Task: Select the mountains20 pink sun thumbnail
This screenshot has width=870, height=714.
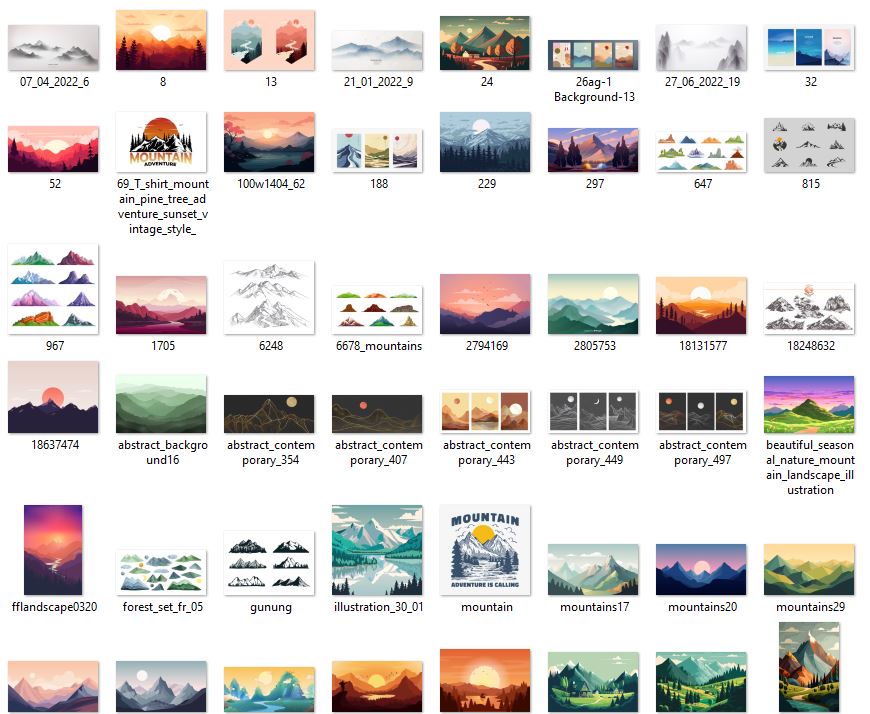Action: [x=701, y=569]
